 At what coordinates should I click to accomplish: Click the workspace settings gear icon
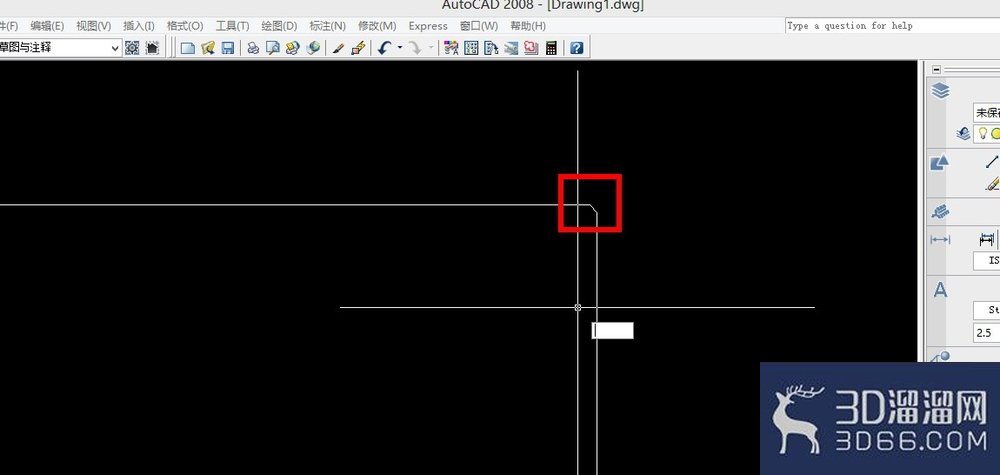(132, 48)
